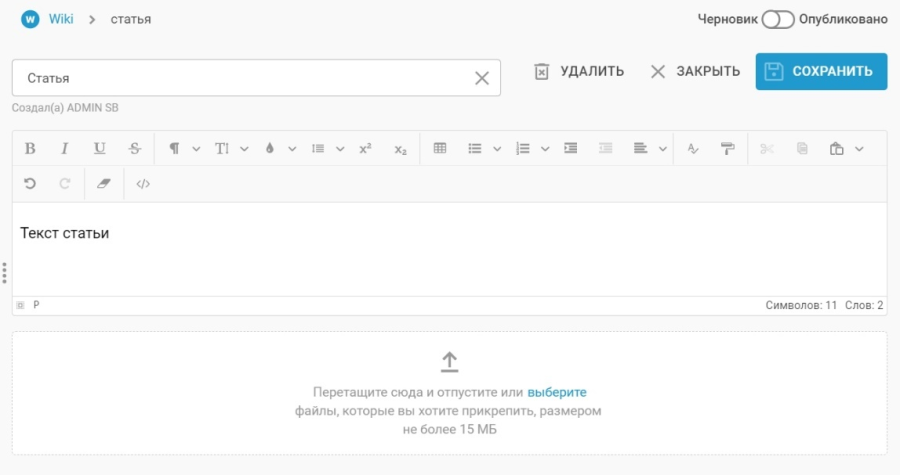Switch the draft/published toggle
Image resolution: width=900 pixels, height=475 pixels.
777,19
